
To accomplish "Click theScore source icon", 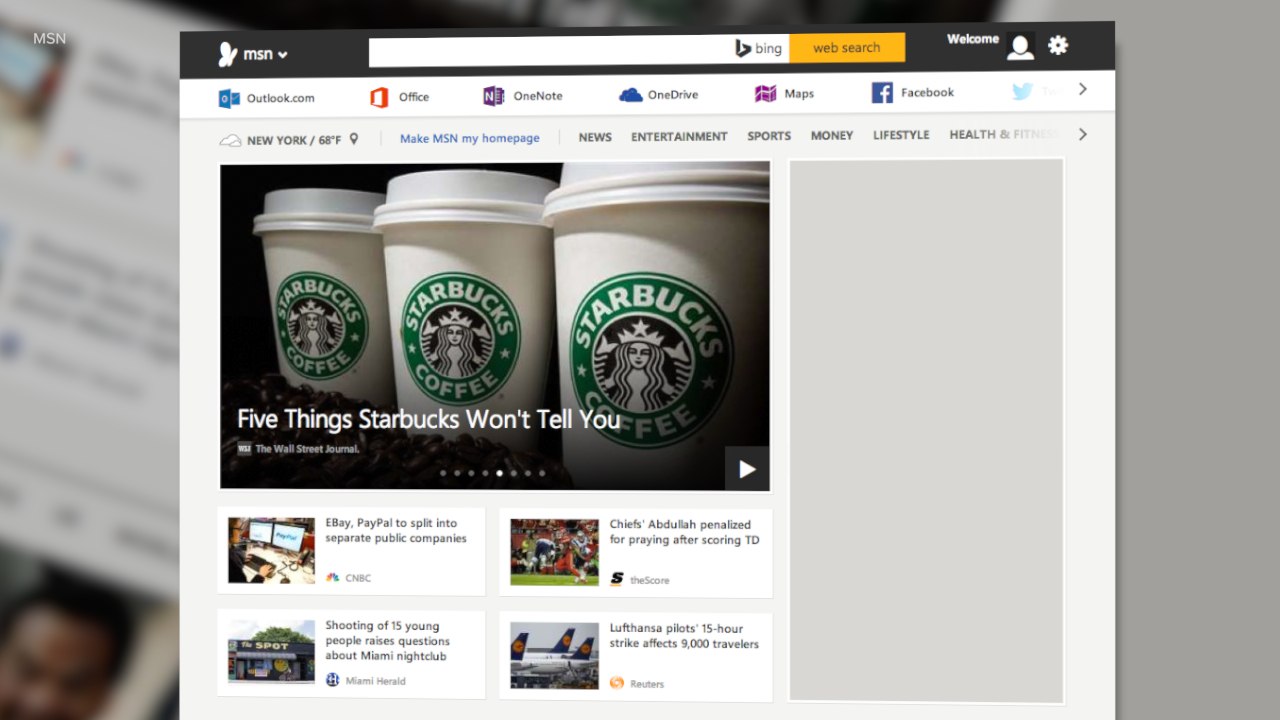I will 617,579.
